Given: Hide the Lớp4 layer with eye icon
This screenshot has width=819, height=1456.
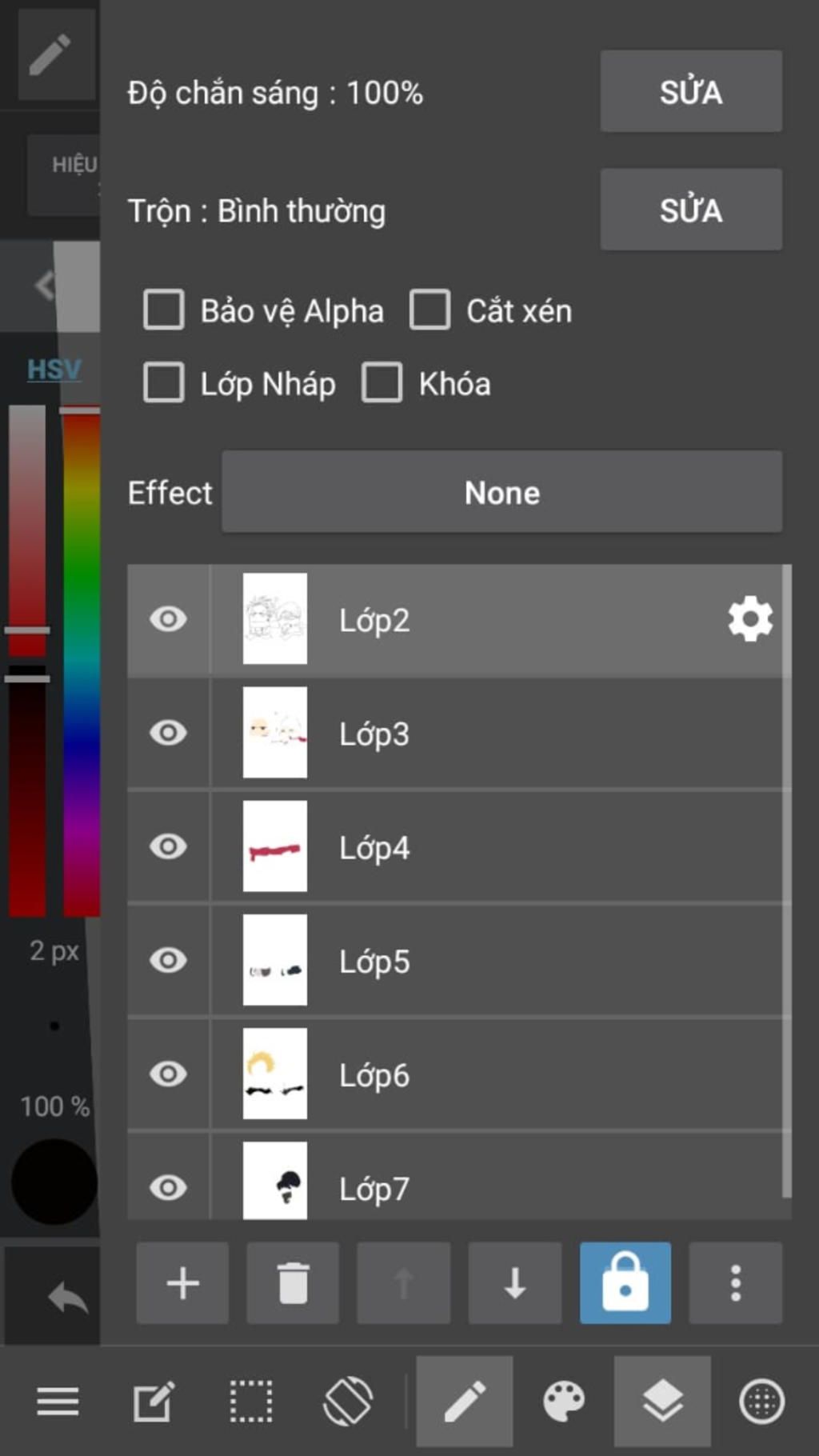Looking at the screenshot, I should (168, 846).
